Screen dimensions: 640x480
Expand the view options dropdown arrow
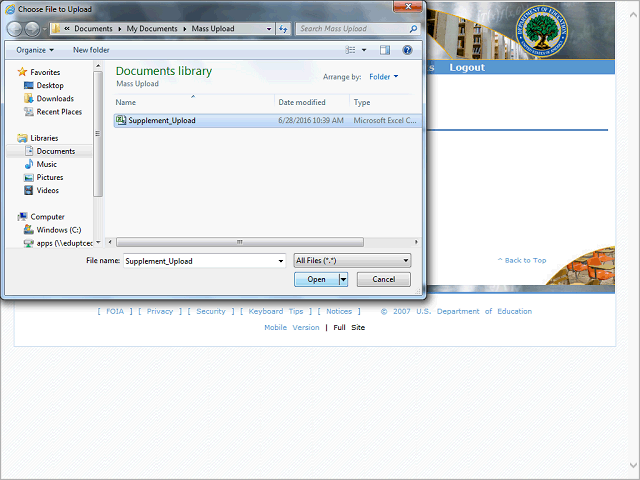coord(364,50)
